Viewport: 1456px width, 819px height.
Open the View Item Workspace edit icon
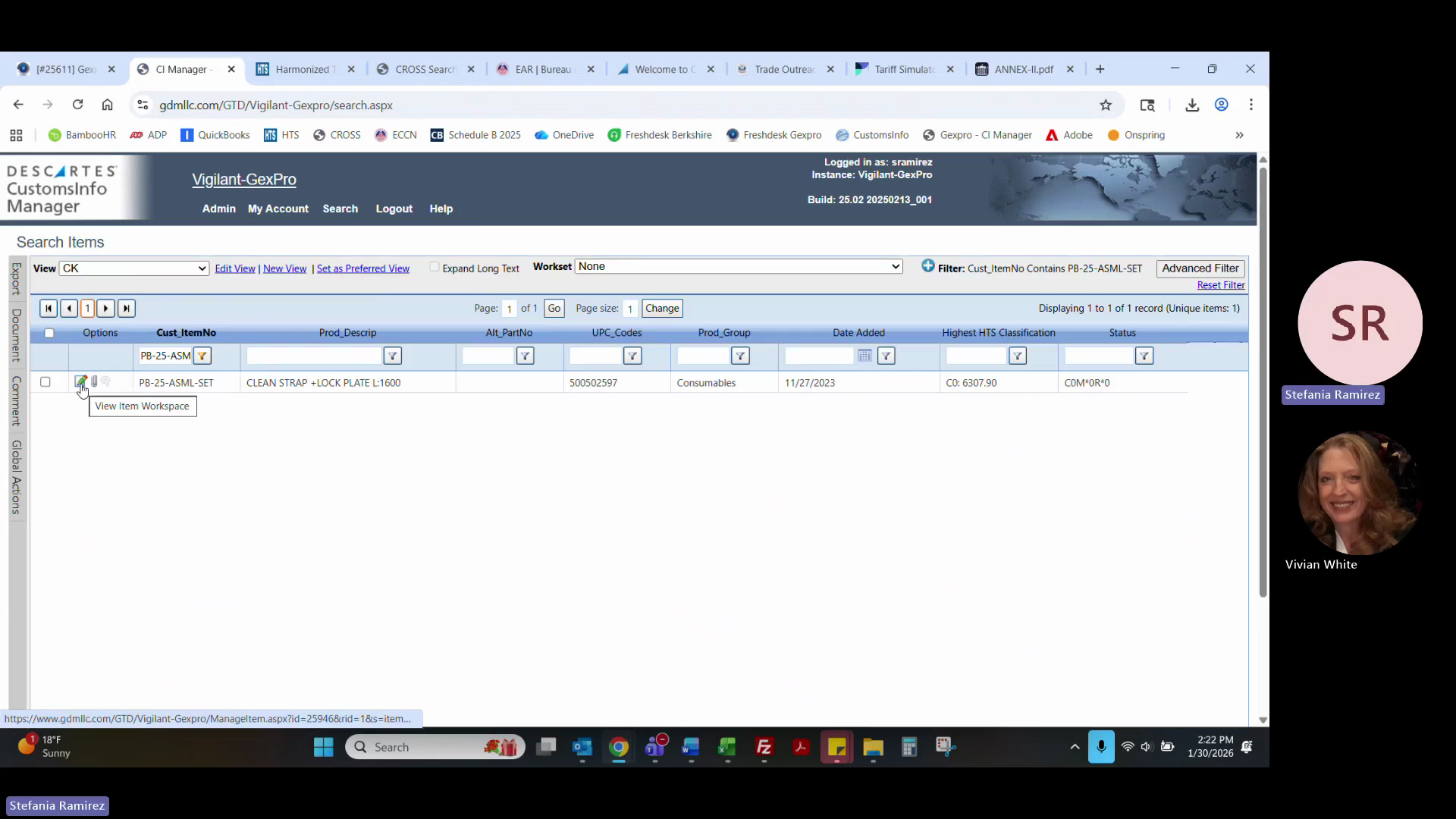point(80,381)
